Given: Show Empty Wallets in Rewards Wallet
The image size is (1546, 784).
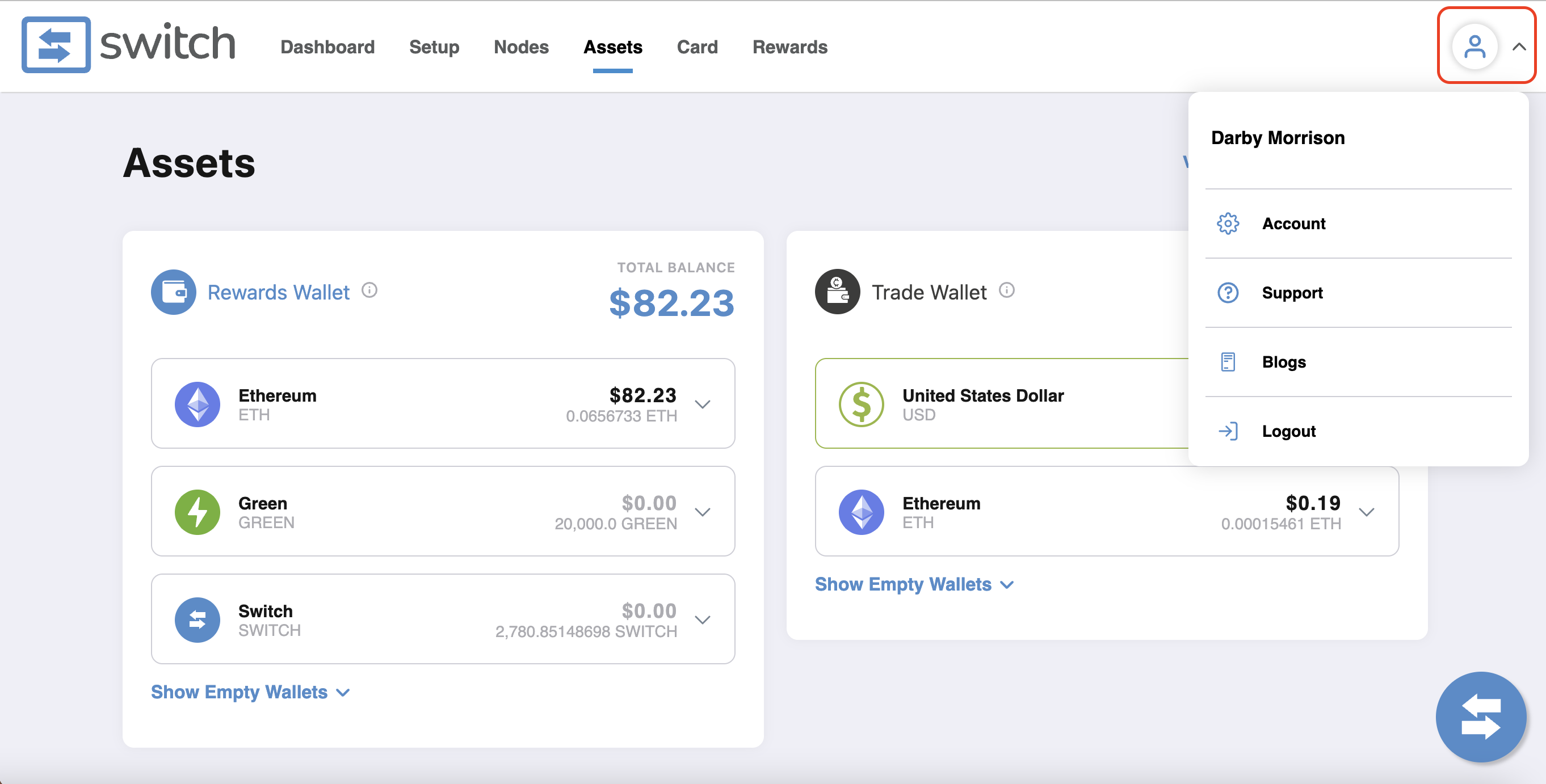Looking at the screenshot, I should point(250,692).
